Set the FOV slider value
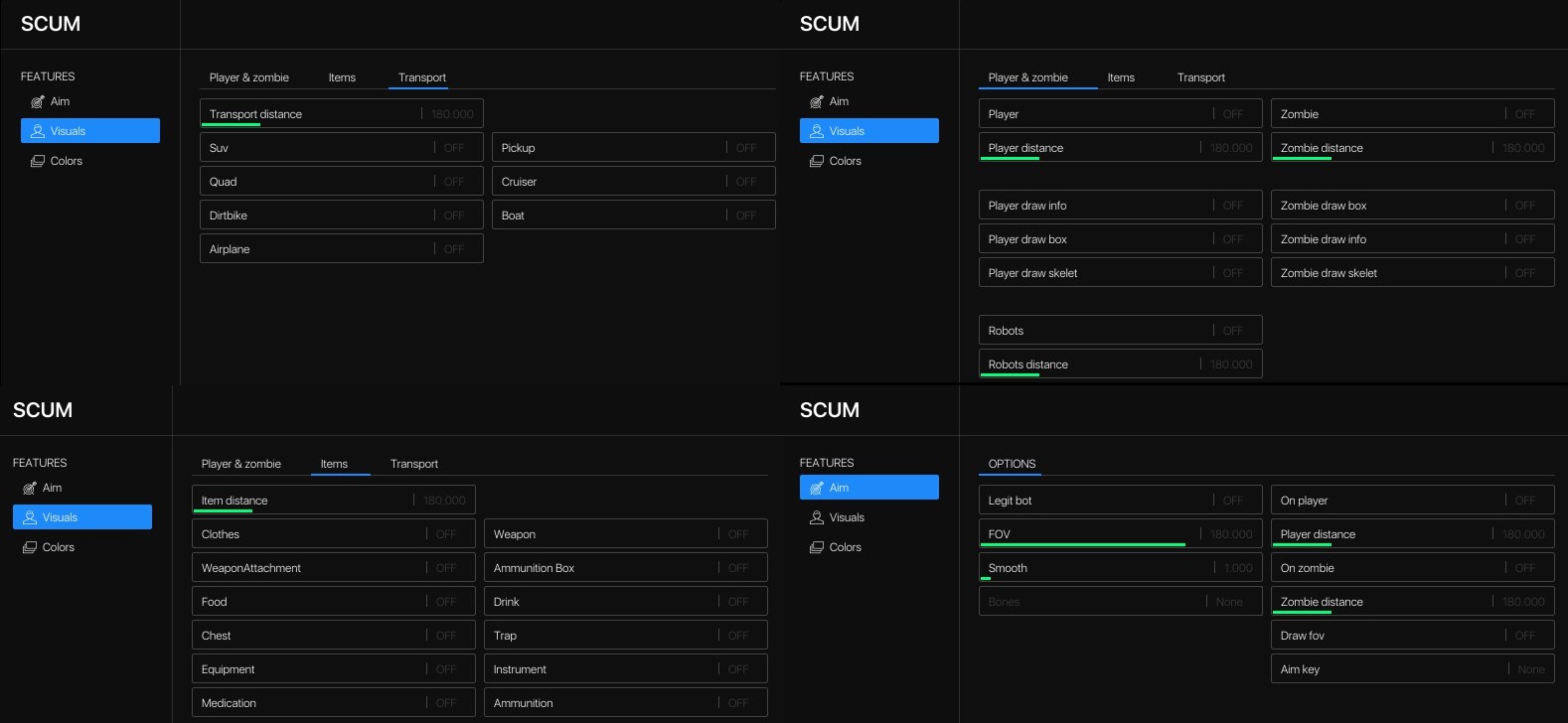 point(1121,534)
